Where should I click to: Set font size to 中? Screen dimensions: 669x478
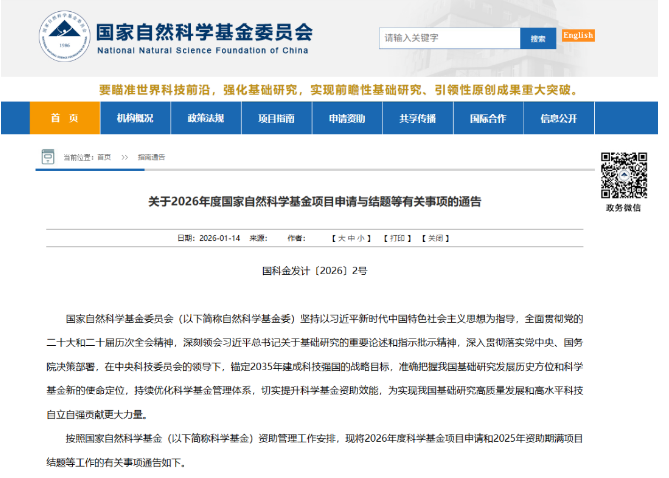[x=351, y=238]
